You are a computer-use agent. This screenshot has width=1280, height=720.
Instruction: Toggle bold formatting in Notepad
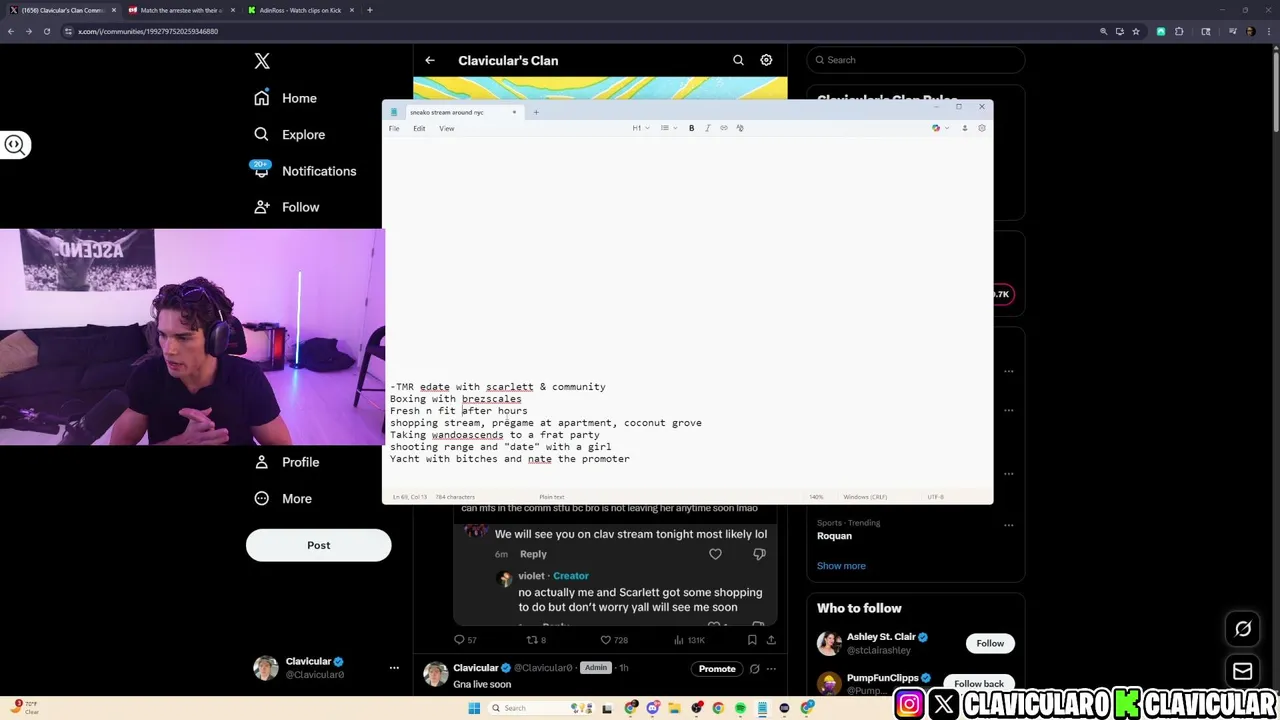pyautogui.click(x=691, y=128)
